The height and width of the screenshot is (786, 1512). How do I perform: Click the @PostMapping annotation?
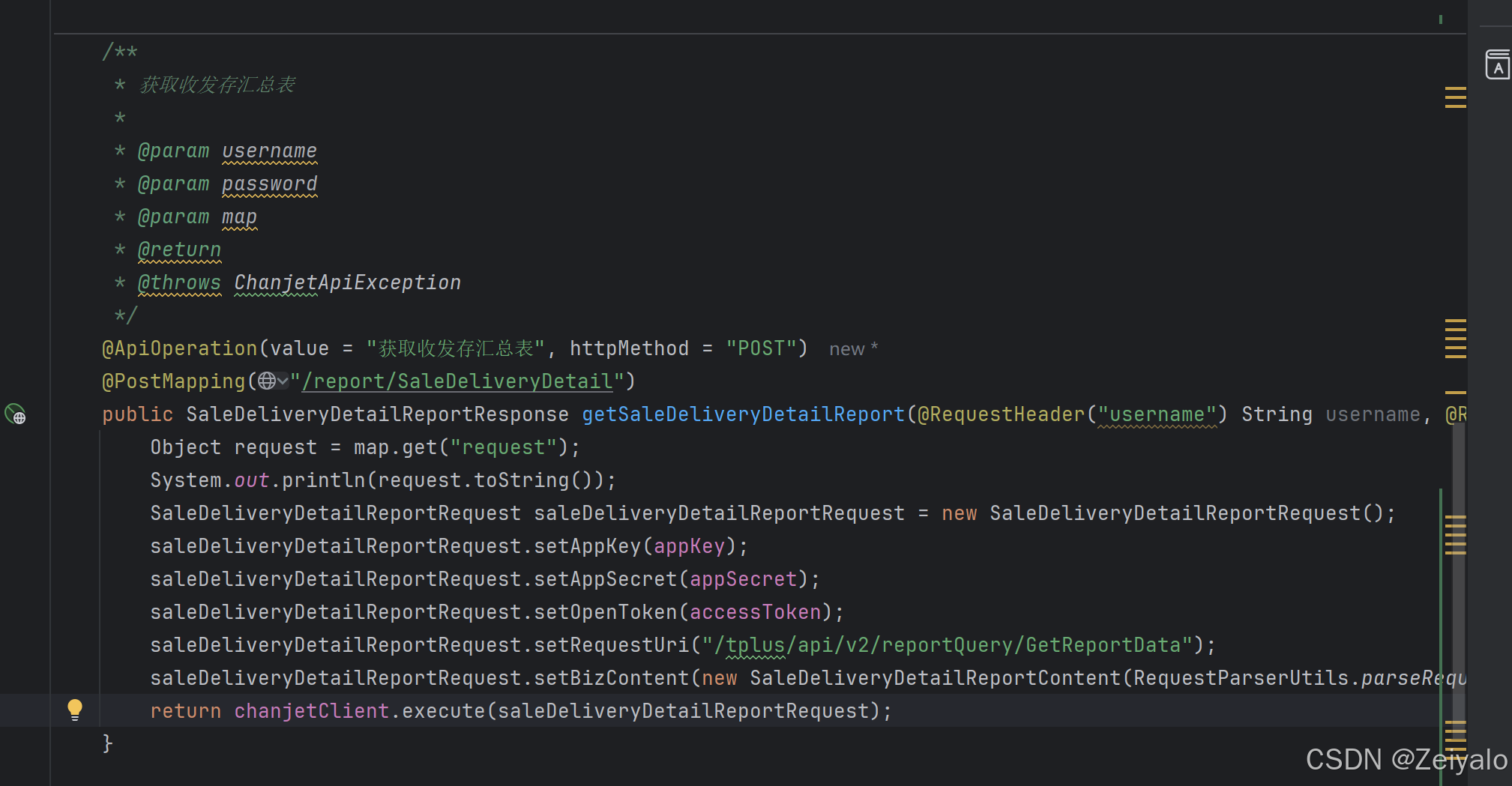click(174, 381)
